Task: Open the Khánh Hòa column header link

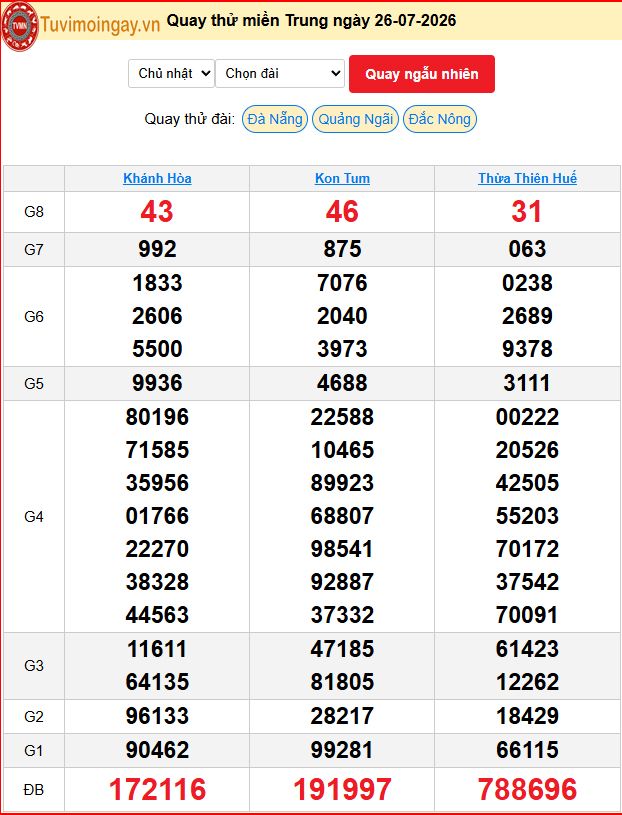Action: tap(157, 178)
